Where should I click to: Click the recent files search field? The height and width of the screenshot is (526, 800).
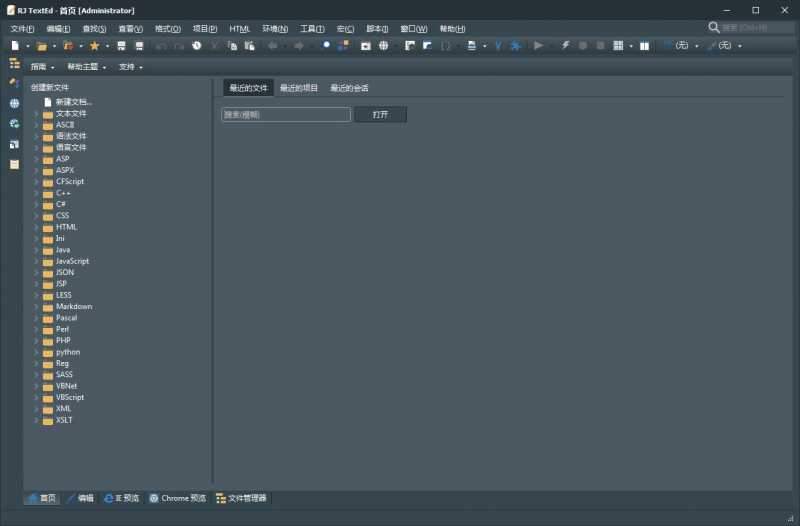(286, 115)
